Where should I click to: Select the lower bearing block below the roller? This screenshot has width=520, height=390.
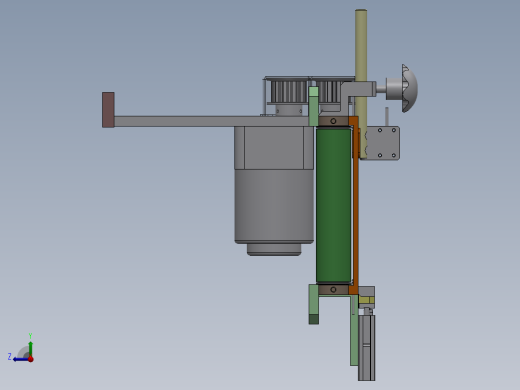(x=333, y=289)
